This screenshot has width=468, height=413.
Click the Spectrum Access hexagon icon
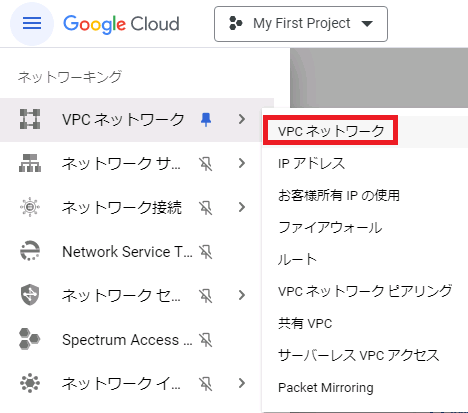pos(30,339)
